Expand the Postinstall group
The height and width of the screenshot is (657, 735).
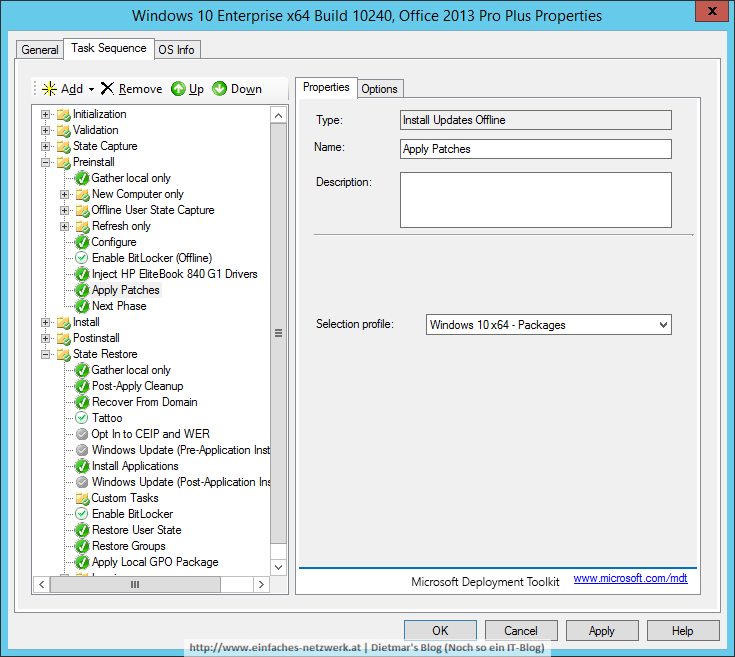pos(45,338)
